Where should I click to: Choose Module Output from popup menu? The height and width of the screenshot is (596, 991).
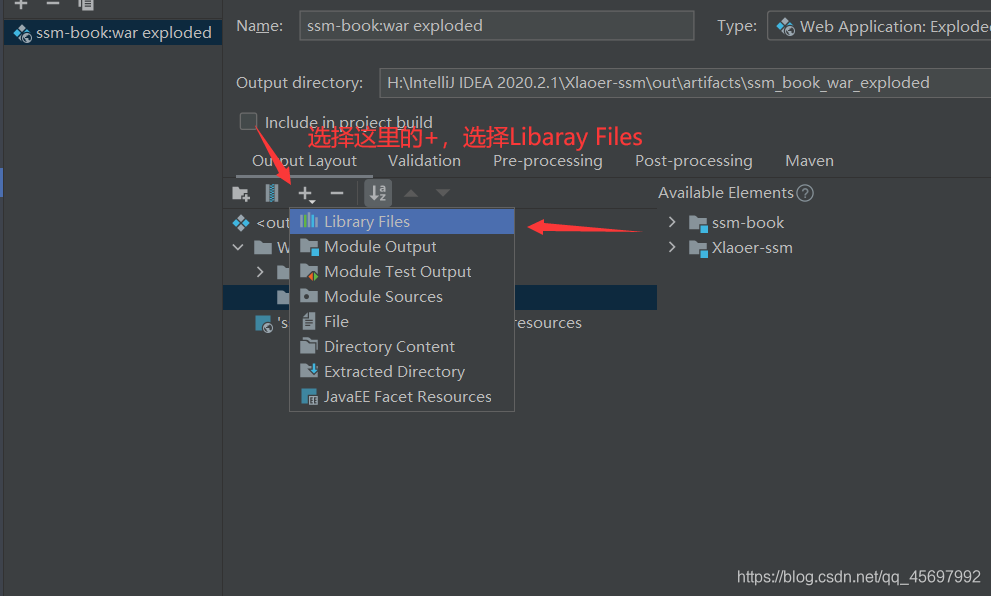[x=402, y=246]
